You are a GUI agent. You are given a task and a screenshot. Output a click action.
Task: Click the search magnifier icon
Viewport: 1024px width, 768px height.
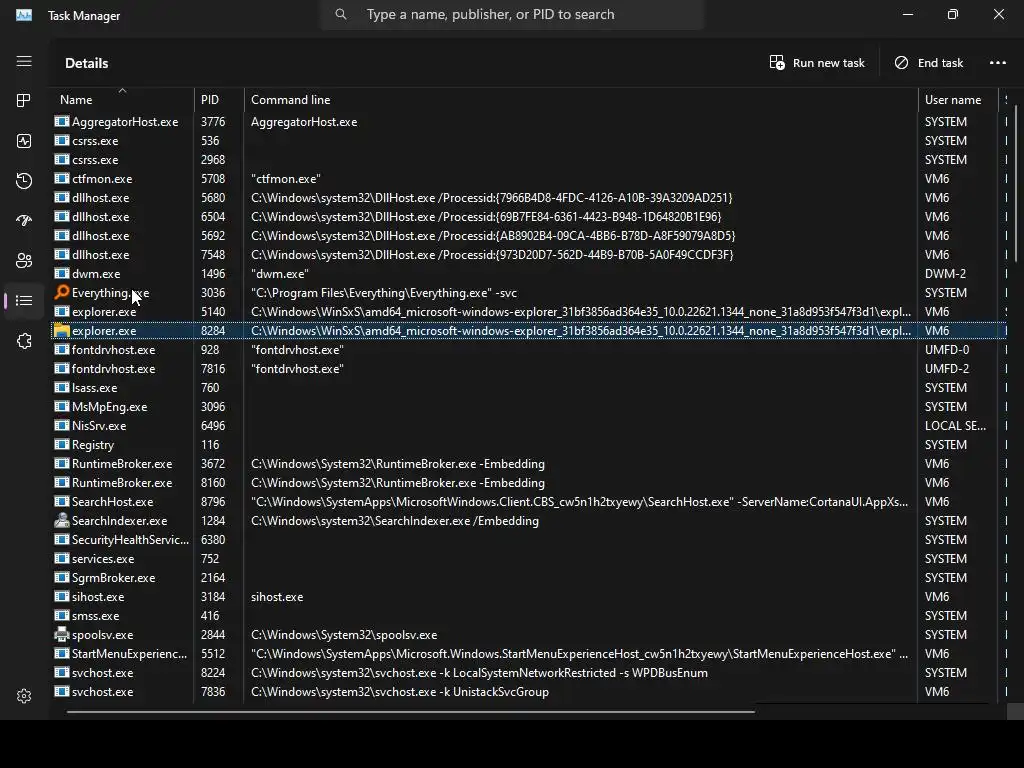(x=341, y=14)
